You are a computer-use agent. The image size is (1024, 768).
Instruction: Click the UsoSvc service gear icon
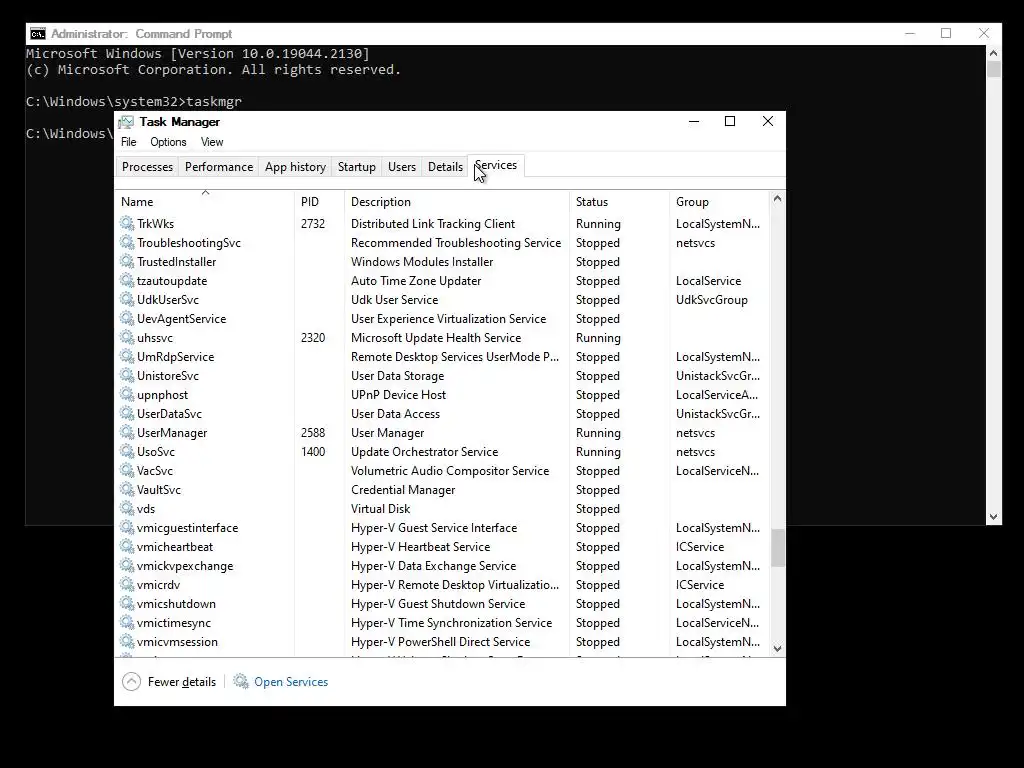(127, 452)
